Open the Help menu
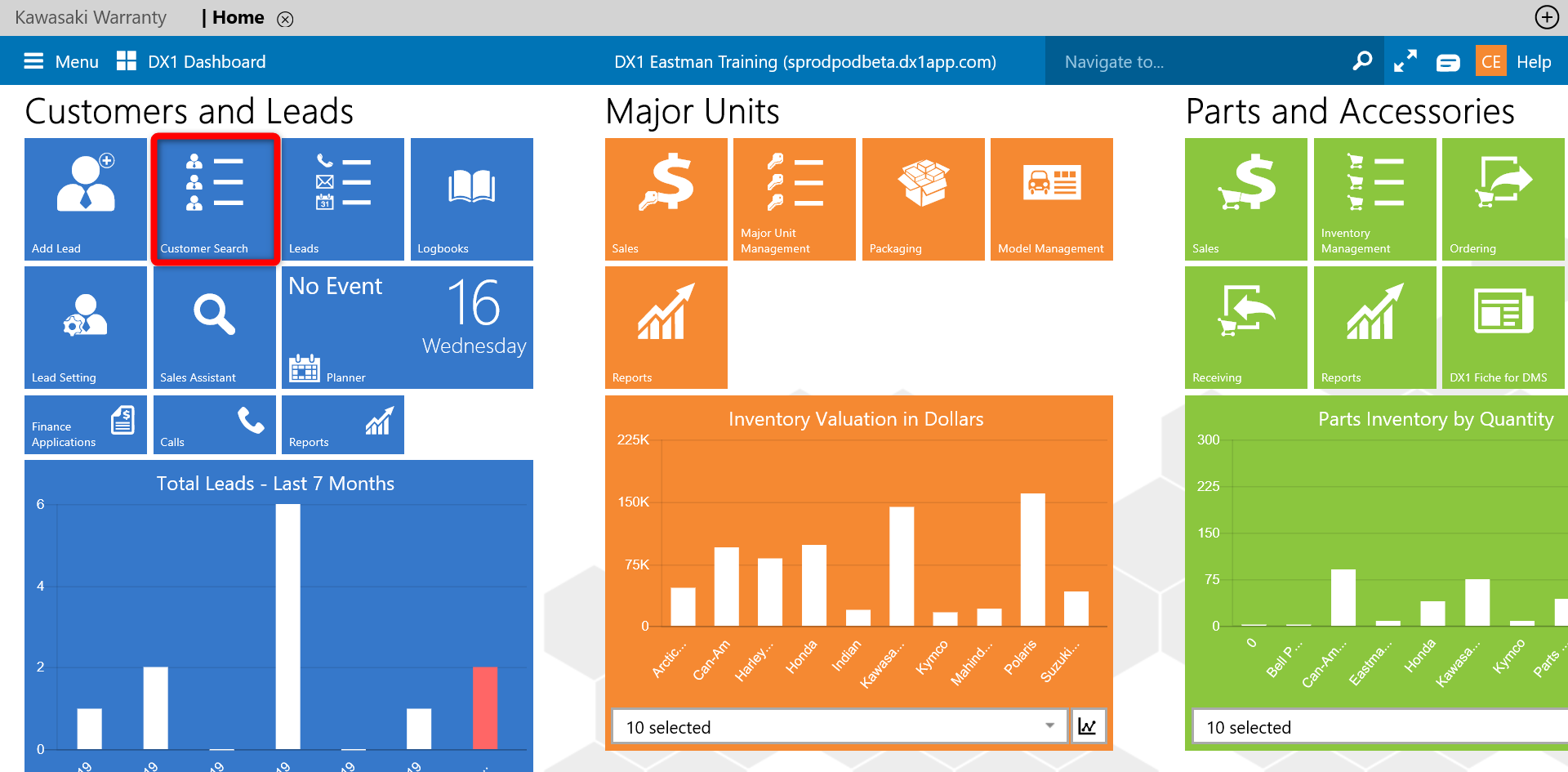Image resolution: width=1568 pixels, height=772 pixels. tap(1534, 62)
